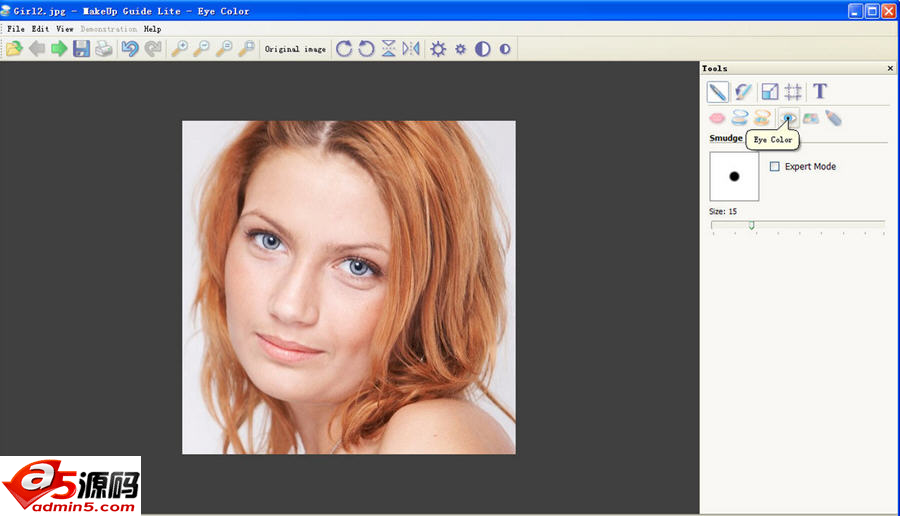
Task: Adjust the Size slider handle
Action: point(751,225)
